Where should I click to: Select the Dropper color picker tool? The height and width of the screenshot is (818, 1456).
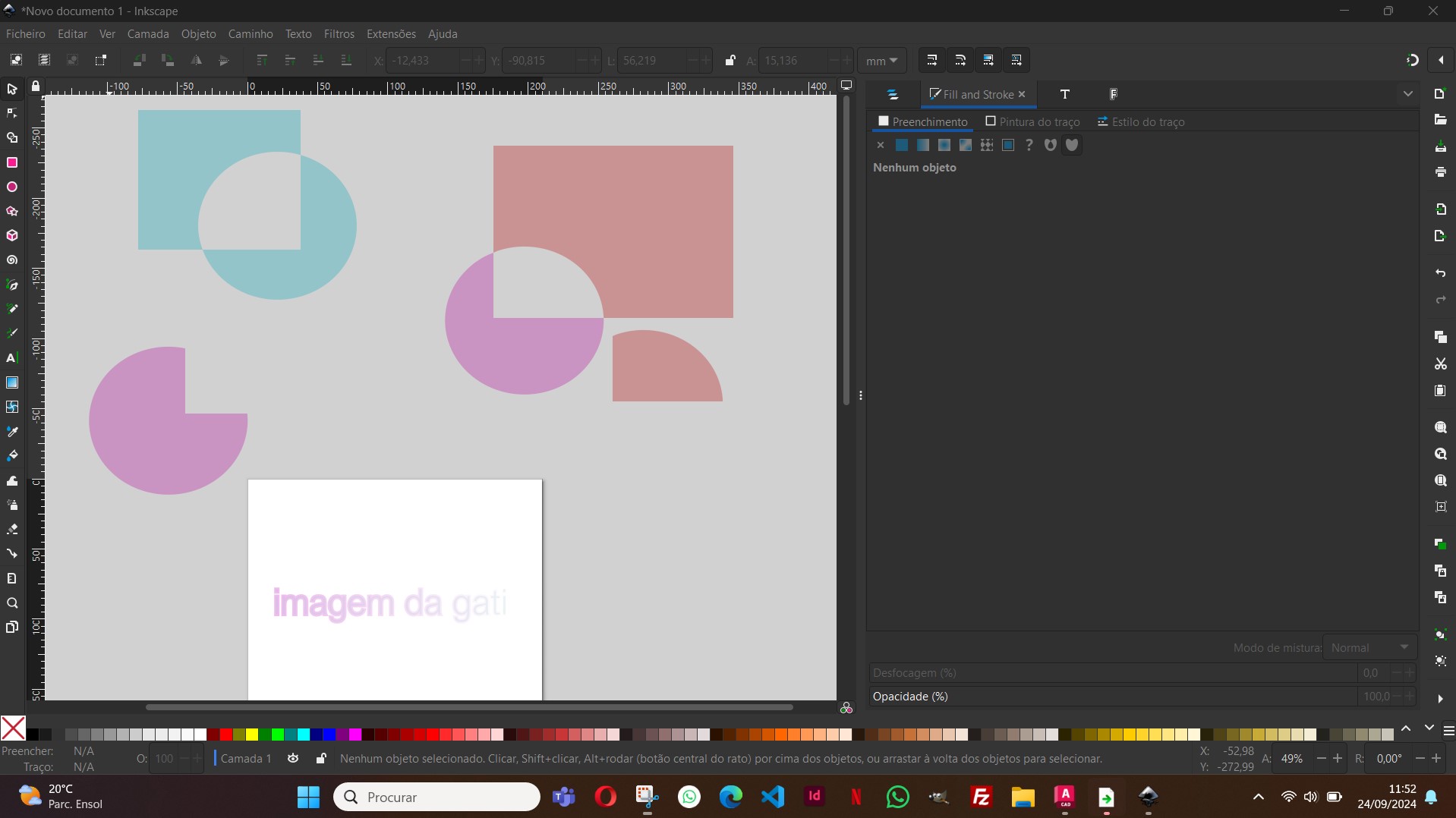click(x=12, y=431)
